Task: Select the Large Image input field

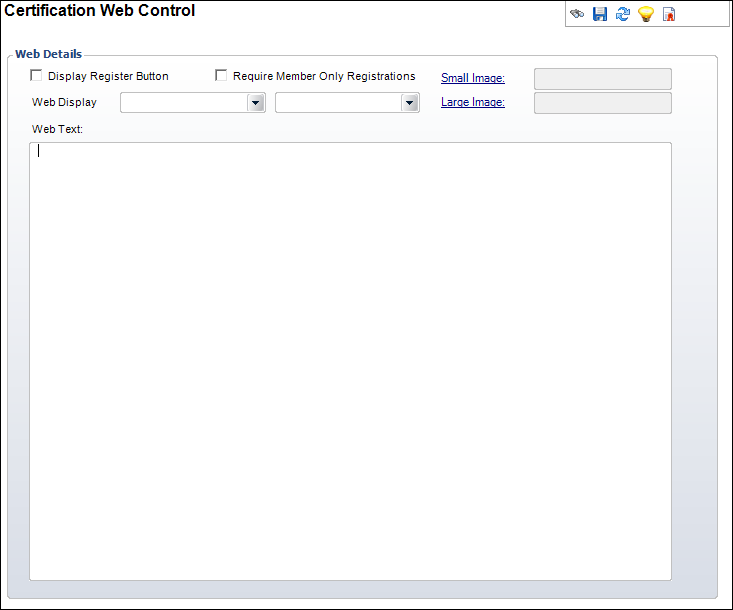Action: 603,103
